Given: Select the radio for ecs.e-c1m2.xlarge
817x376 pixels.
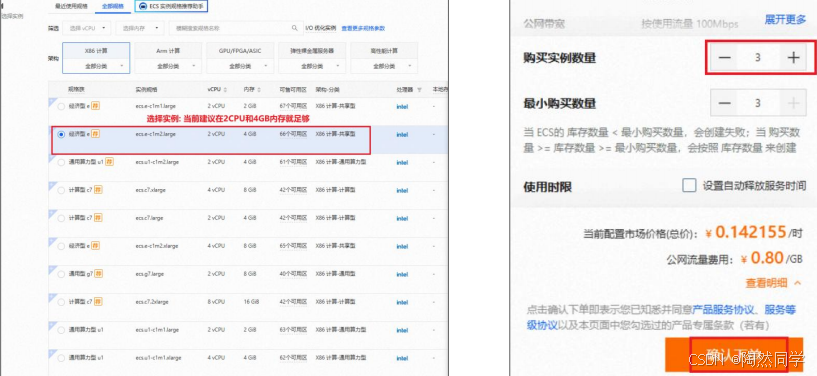Looking at the screenshot, I should pyautogui.click(x=61, y=246).
